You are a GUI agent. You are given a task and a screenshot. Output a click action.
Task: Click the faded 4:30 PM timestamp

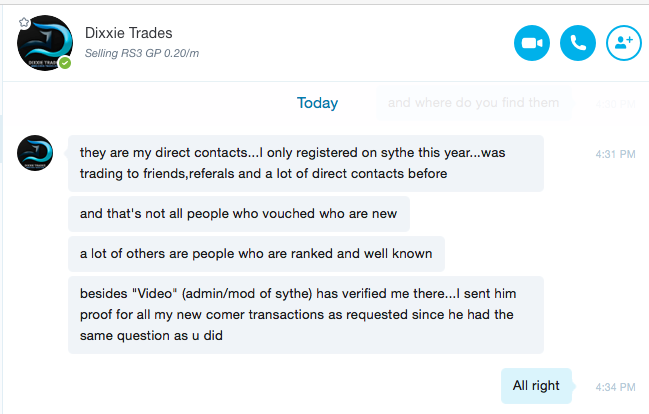click(x=615, y=104)
